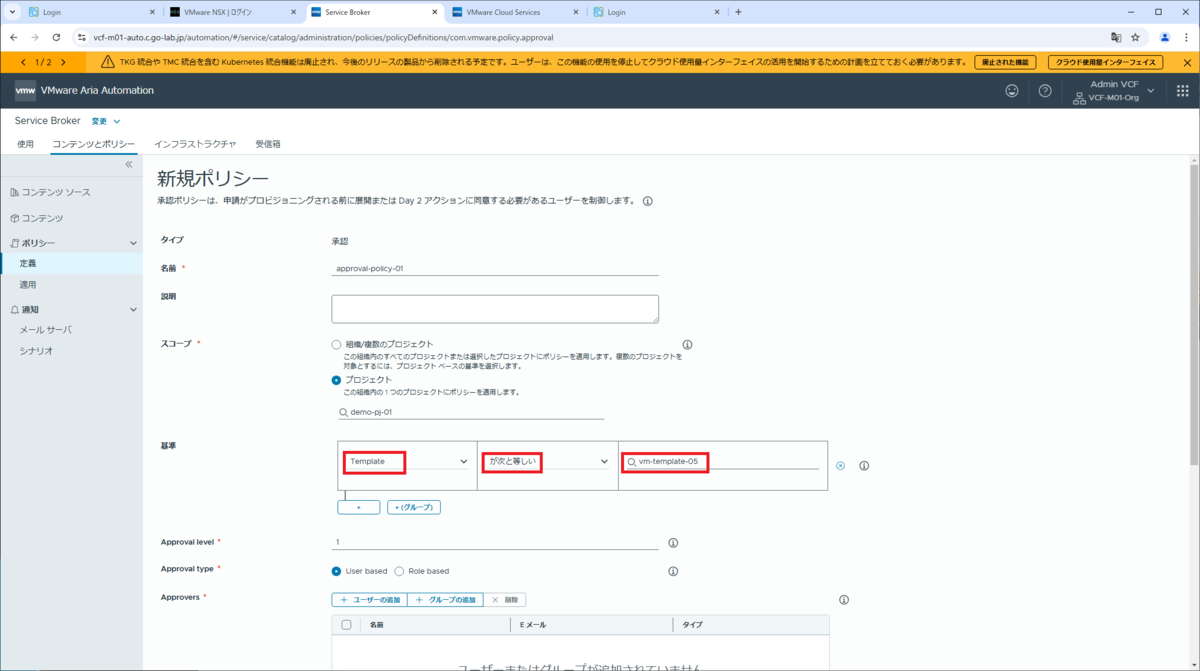This screenshot has height=671, width=1200.
Task: Click info icon beside Approval level field
Action: pyautogui.click(x=673, y=543)
